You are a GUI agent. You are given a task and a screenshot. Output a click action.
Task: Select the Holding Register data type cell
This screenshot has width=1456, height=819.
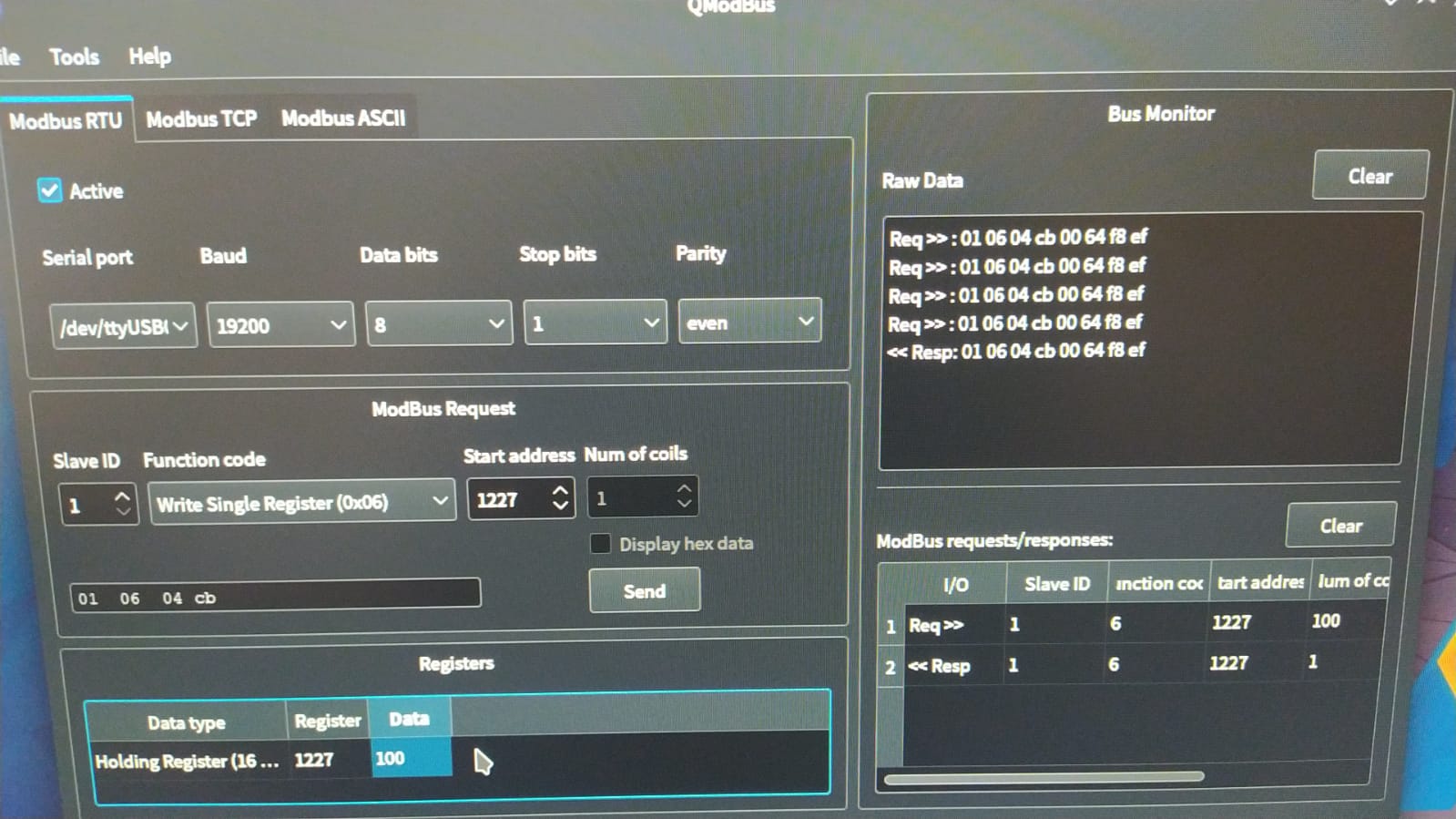(187, 761)
